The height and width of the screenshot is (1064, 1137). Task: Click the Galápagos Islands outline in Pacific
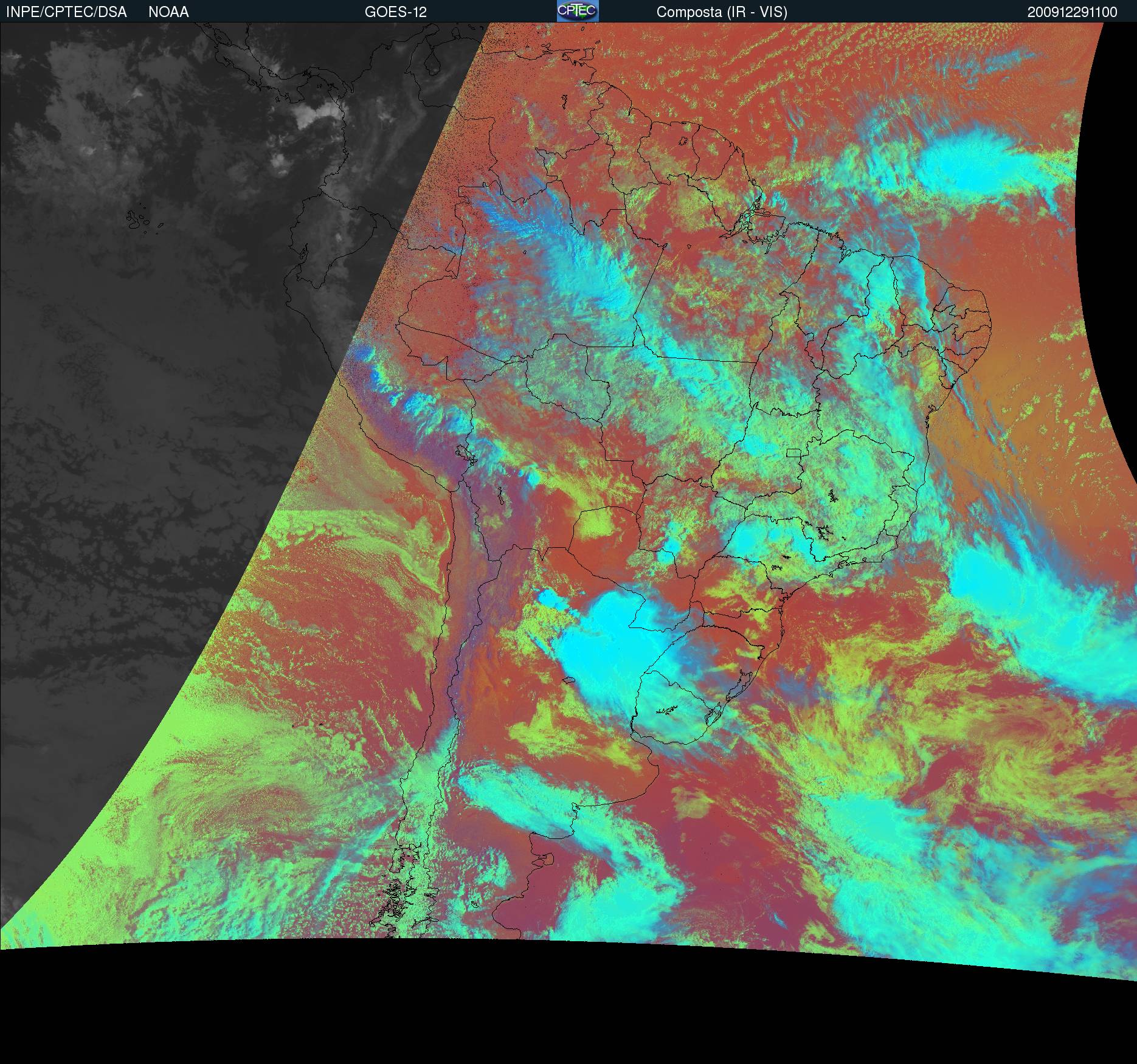tap(137, 220)
